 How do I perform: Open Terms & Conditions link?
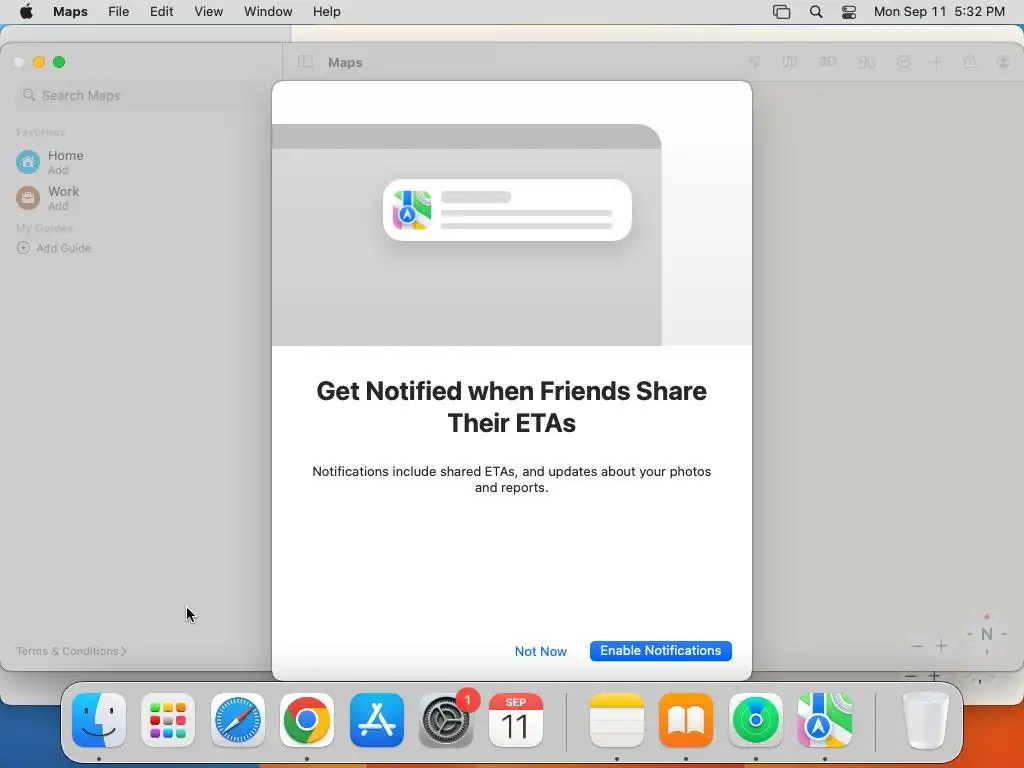[71, 651]
